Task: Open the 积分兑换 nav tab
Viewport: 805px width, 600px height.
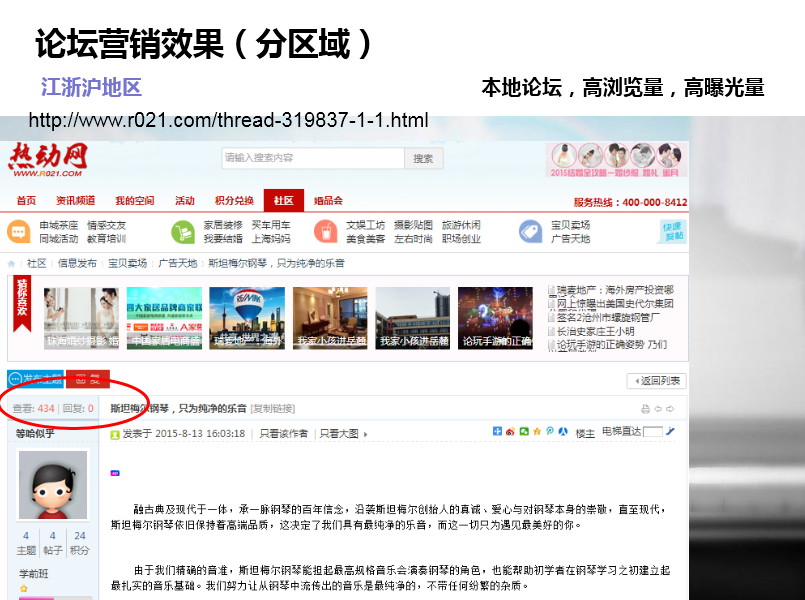Action: tap(234, 201)
